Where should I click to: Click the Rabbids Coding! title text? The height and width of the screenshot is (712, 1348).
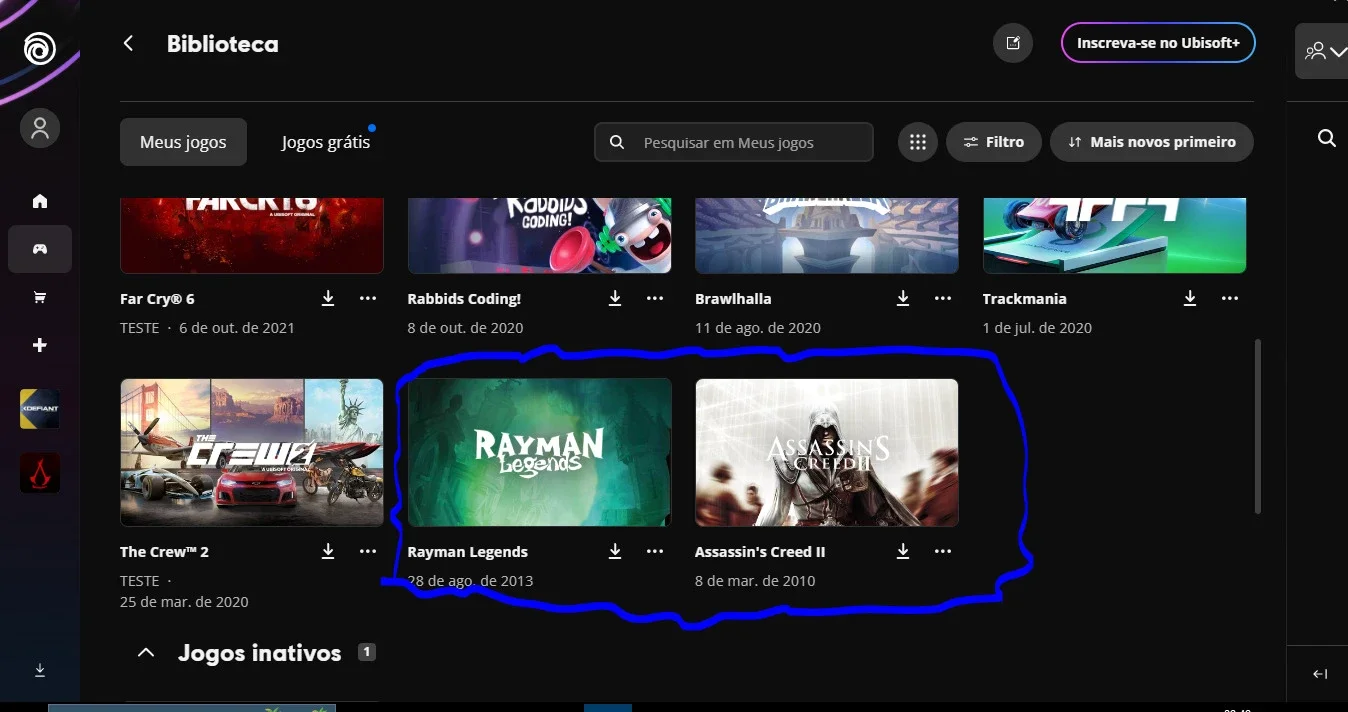point(464,298)
